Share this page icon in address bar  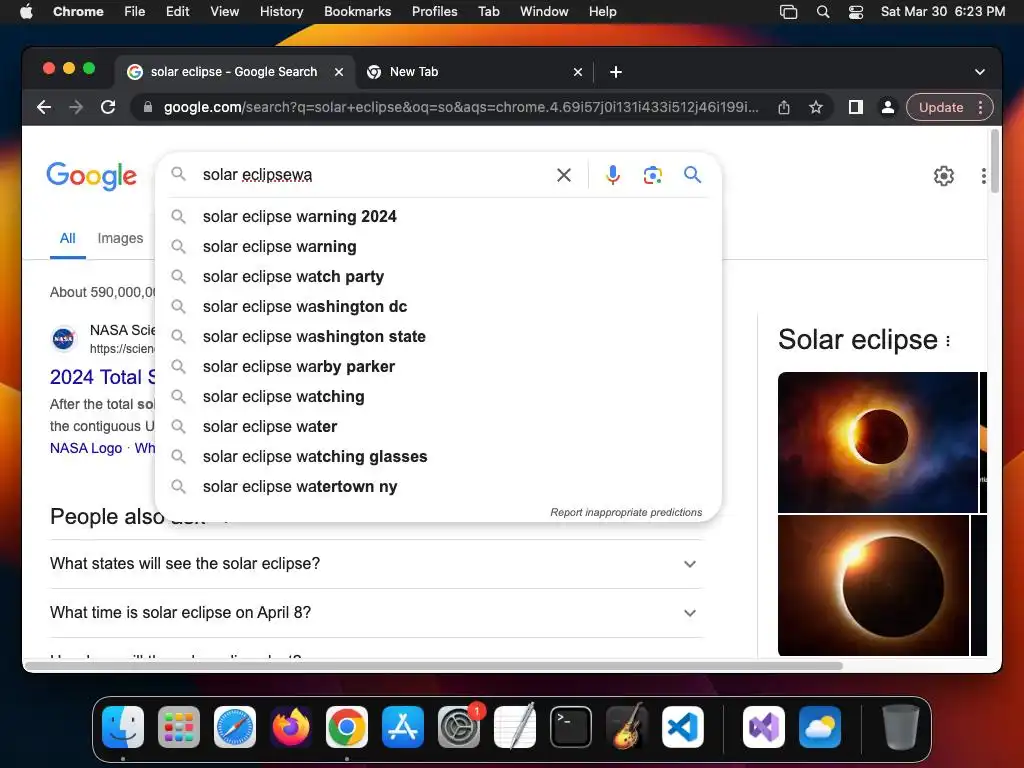[784, 107]
